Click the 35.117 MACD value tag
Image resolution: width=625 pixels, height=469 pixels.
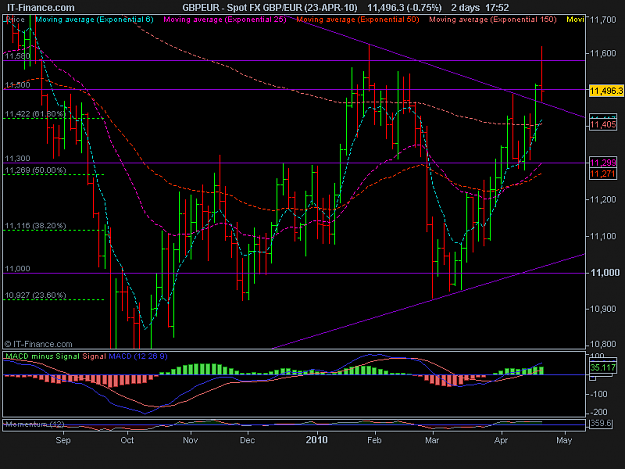coord(603,367)
